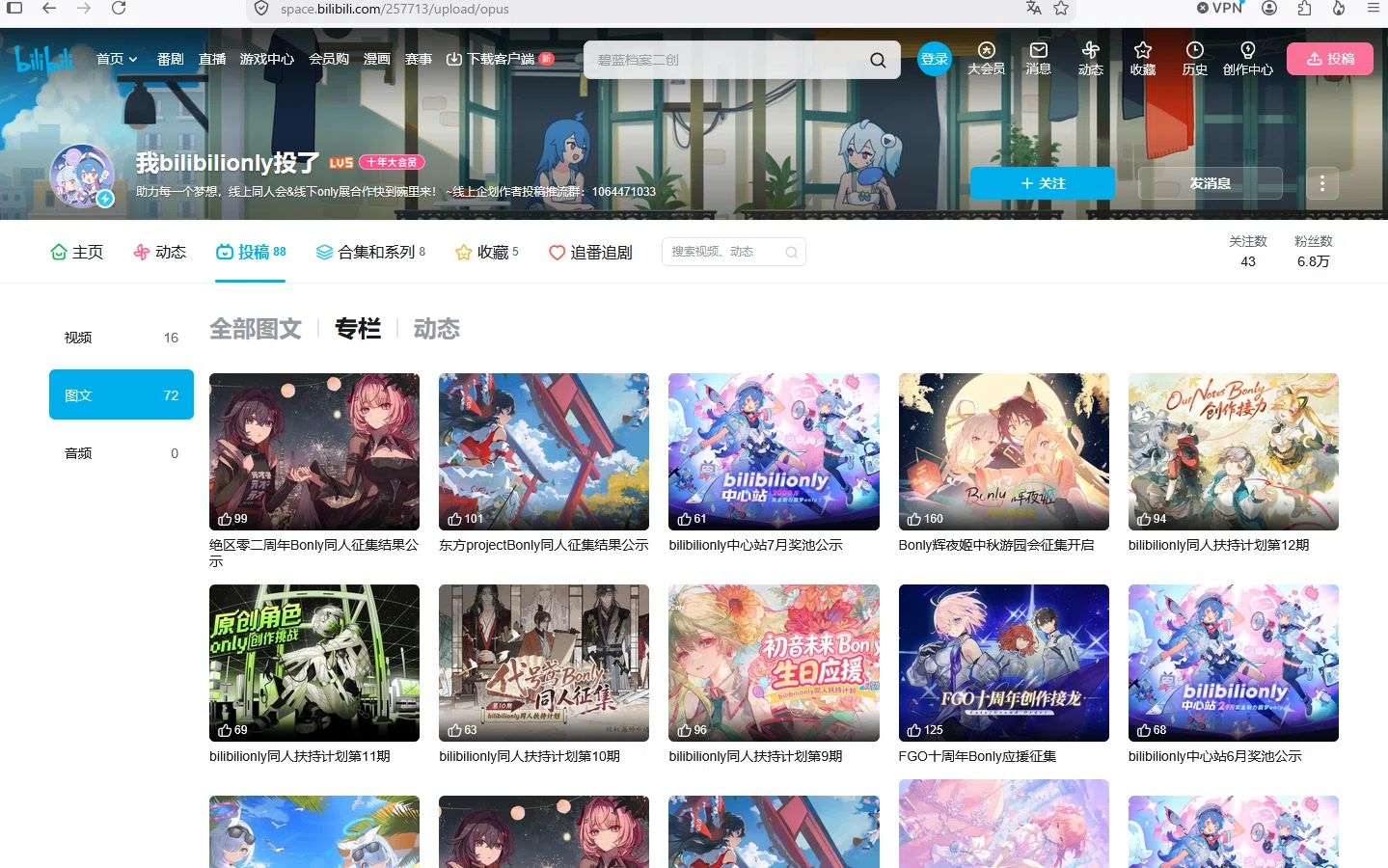Open the 收藏 profile tab

pyautogui.click(x=487, y=252)
